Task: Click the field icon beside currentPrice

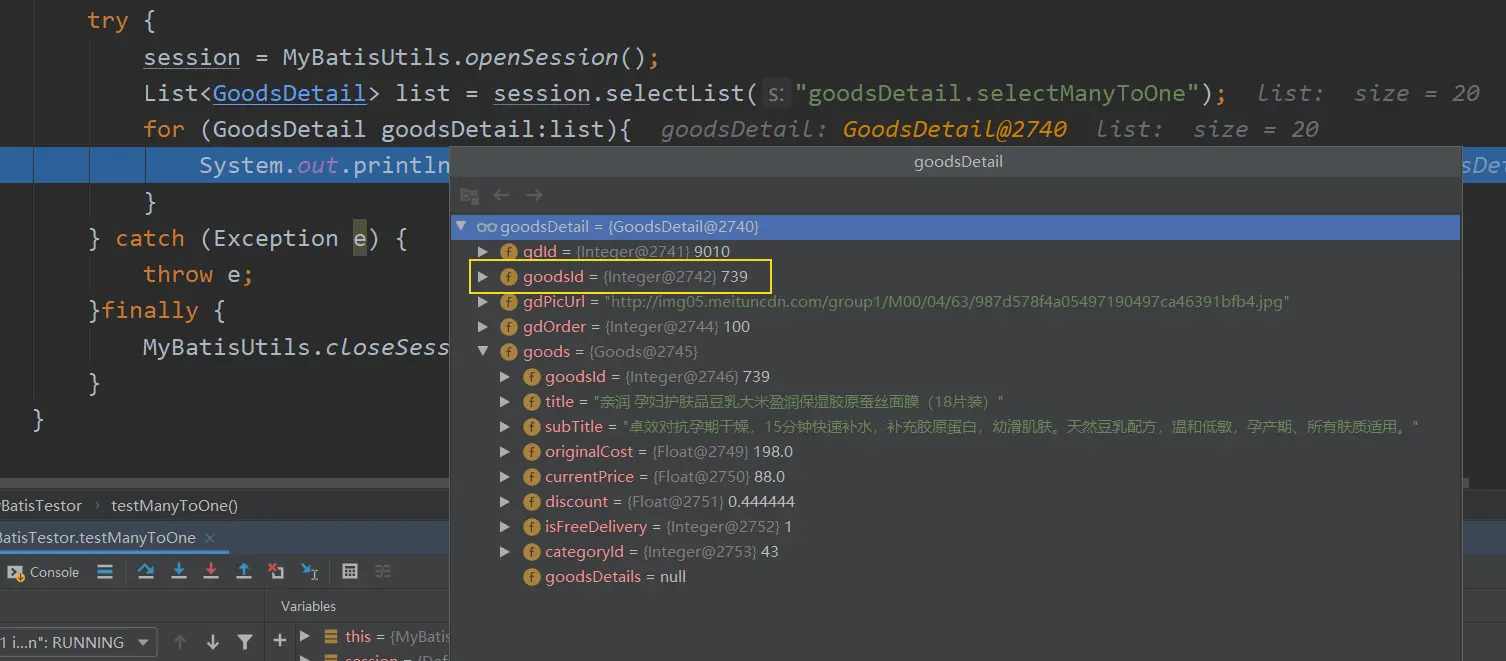Action: pyautogui.click(x=531, y=477)
